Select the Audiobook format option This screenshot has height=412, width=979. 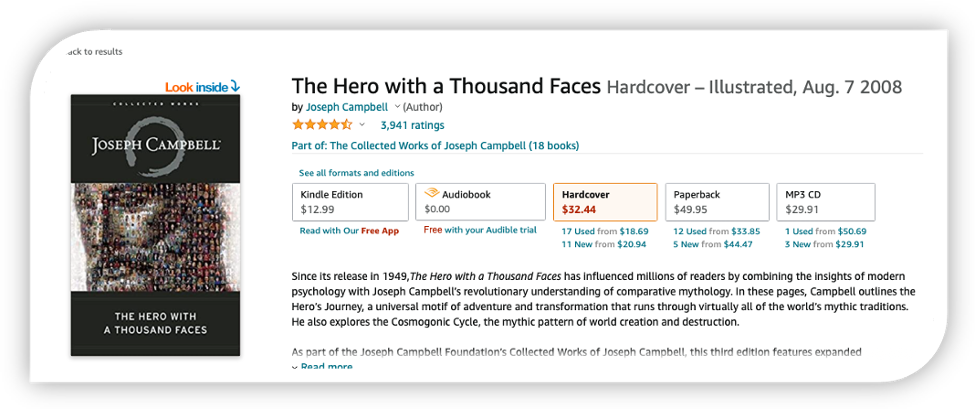point(480,202)
